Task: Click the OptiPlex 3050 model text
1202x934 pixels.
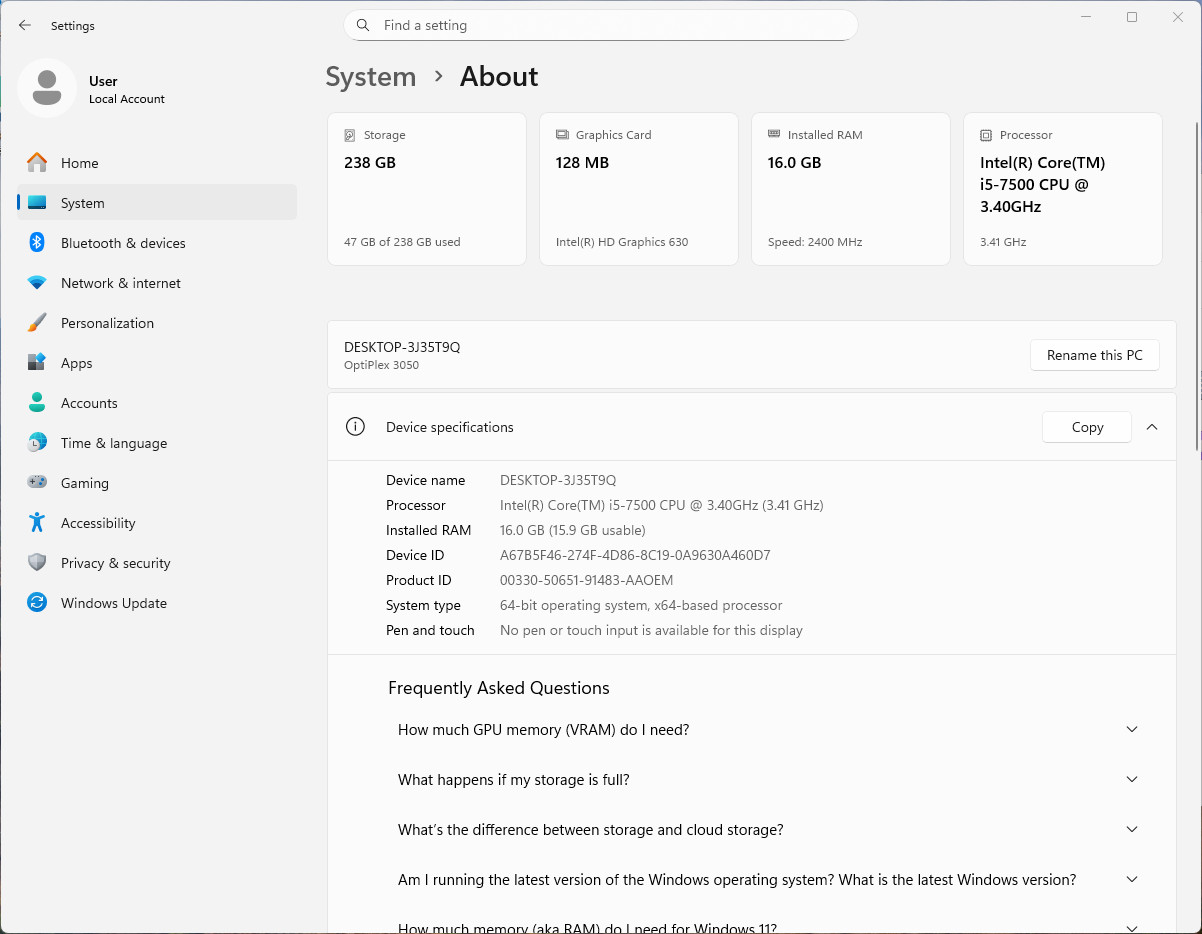Action: pyautogui.click(x=382, y=365)
